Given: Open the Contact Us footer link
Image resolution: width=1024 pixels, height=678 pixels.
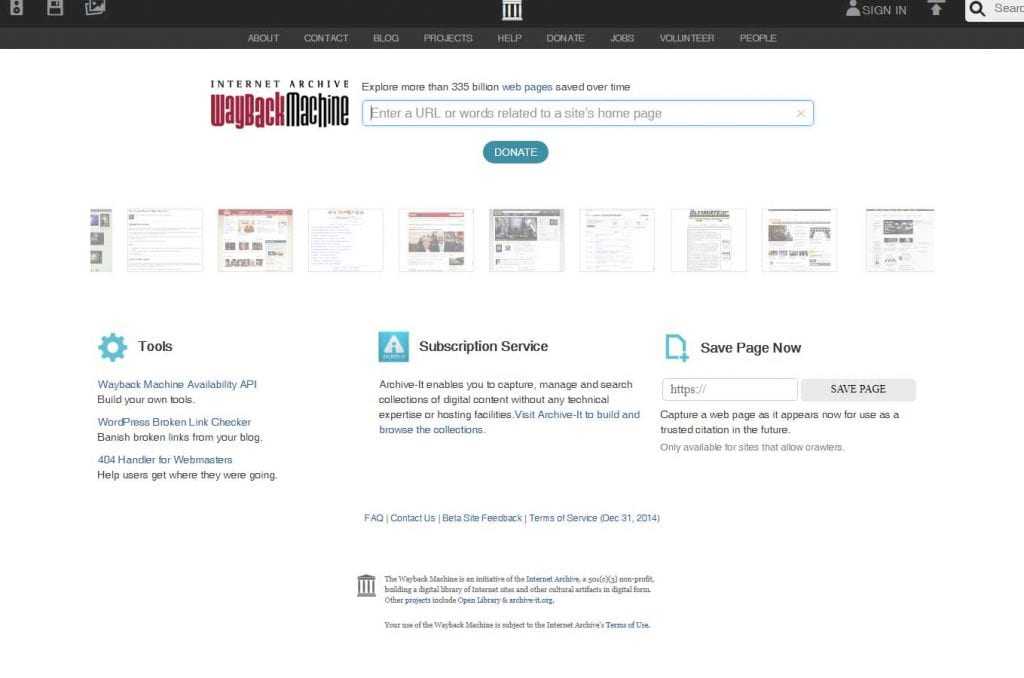Looking at the screenshot, I should [x=413, y=518].
